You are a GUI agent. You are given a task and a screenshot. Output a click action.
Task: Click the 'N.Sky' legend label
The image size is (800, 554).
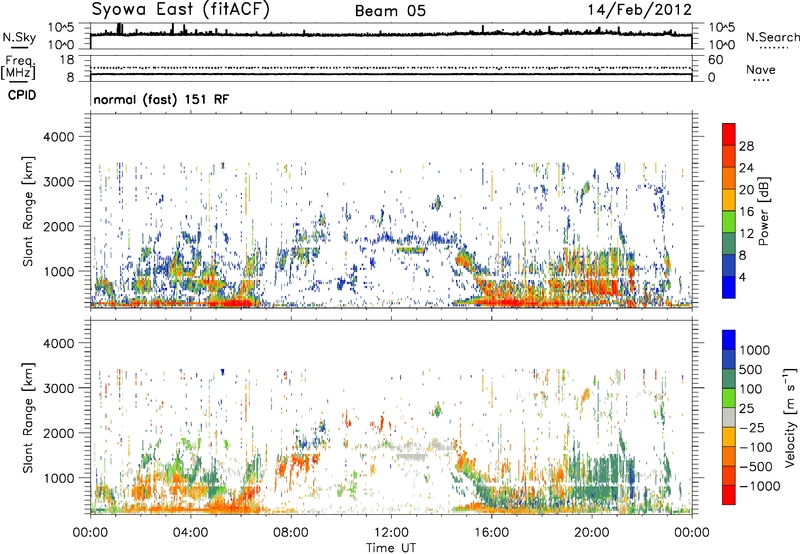click(x=19, y=38)
